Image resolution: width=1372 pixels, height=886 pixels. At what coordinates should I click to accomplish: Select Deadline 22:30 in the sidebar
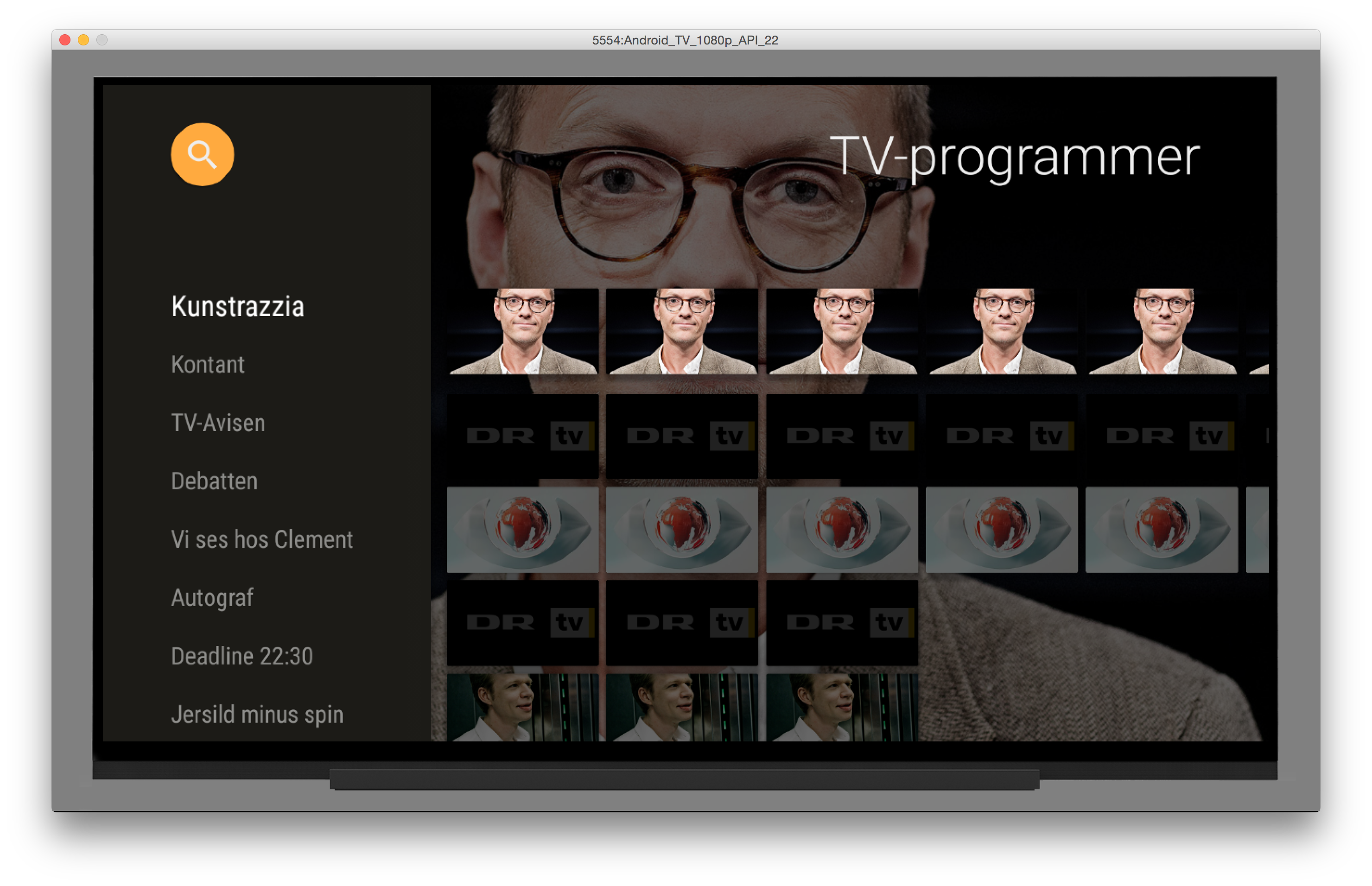coord(241,657)
